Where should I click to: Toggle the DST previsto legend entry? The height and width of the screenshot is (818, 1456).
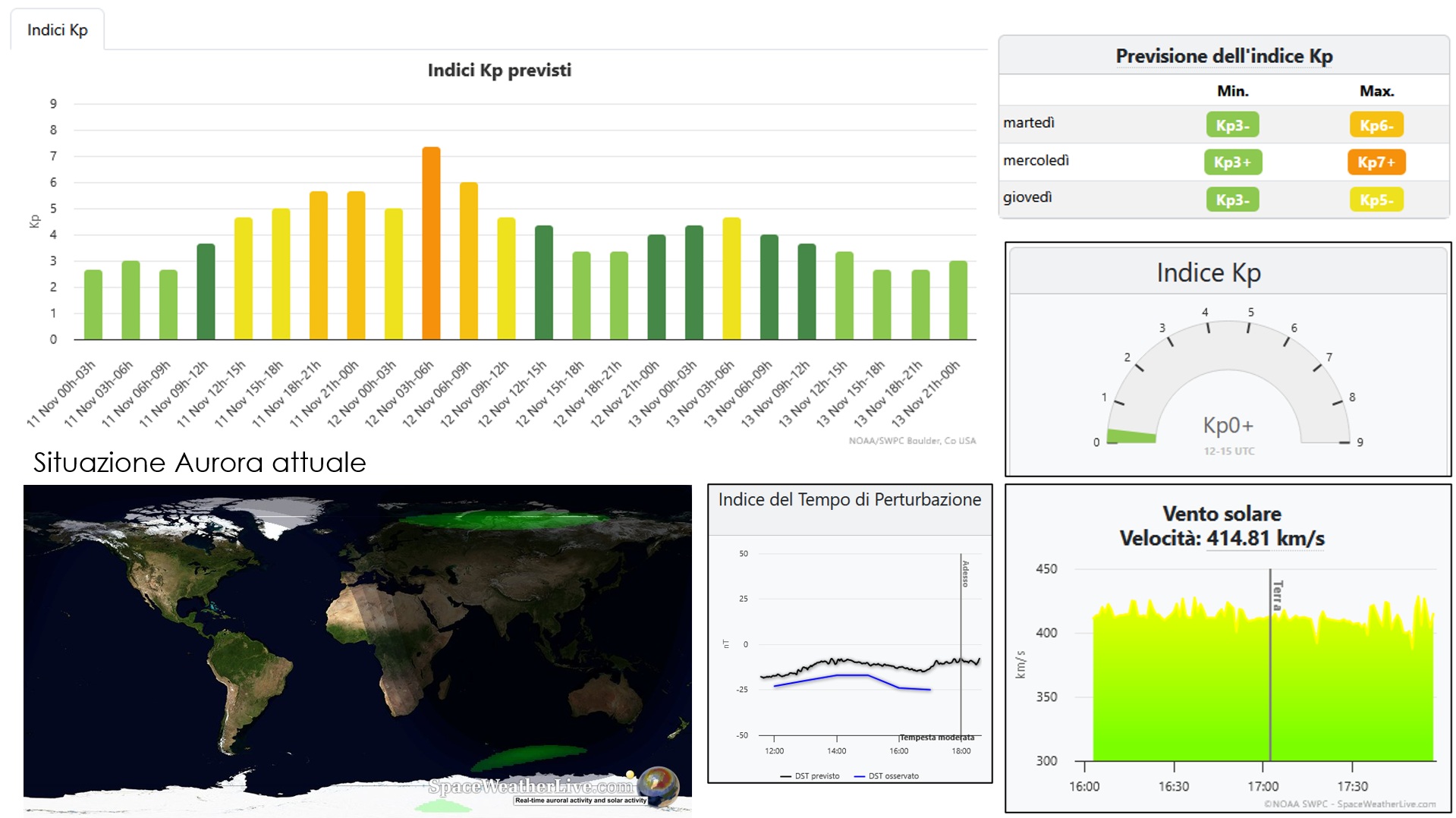[x=810, y=776]
